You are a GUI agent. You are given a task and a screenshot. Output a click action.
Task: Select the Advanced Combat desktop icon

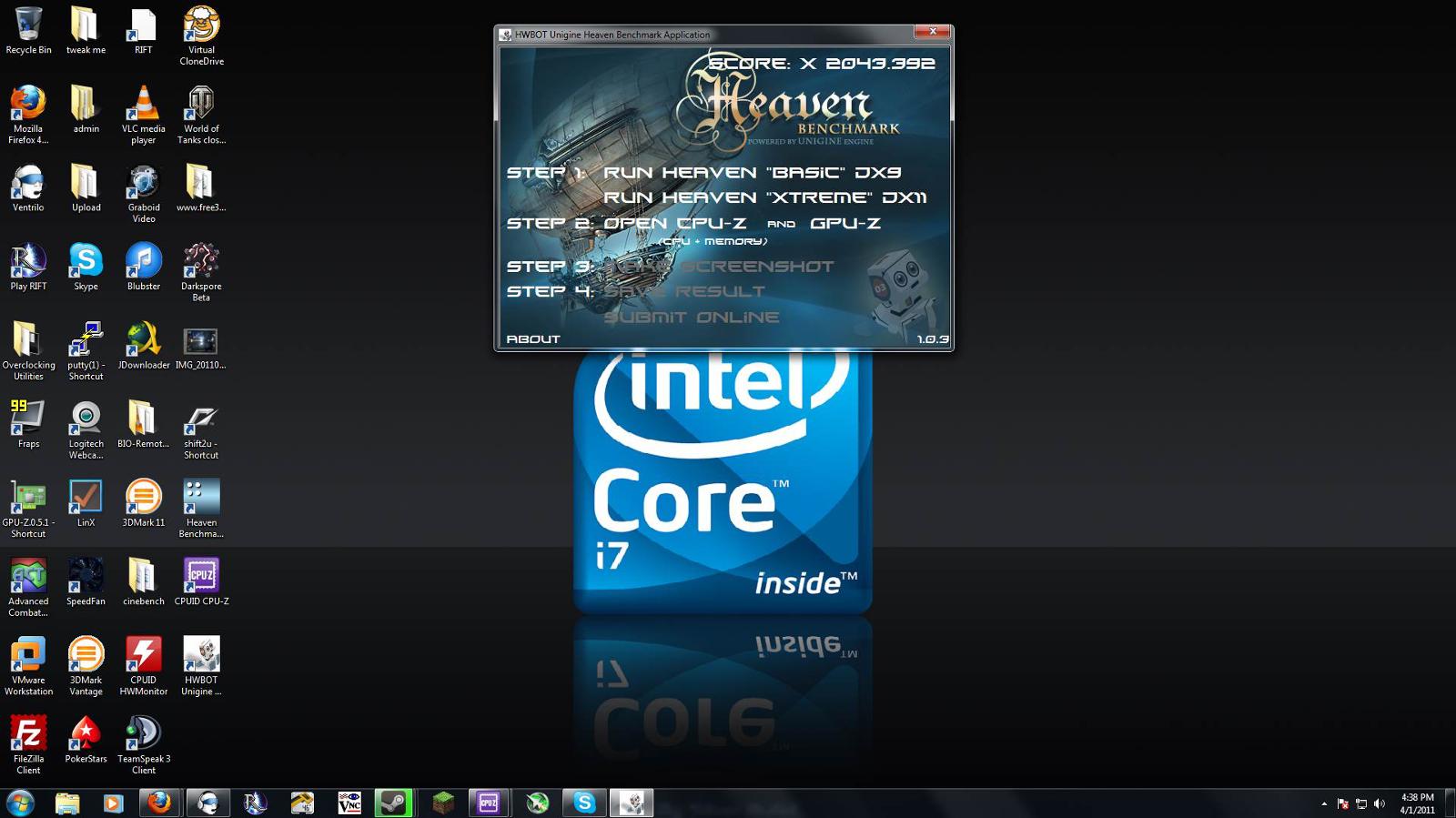[x=28, y=588]
